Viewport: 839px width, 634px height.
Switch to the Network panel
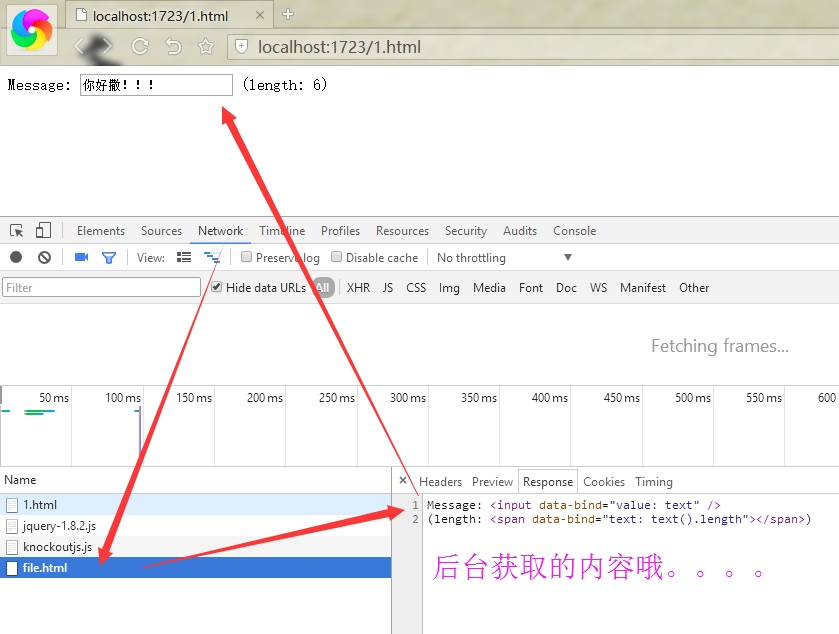pos(220,231)
